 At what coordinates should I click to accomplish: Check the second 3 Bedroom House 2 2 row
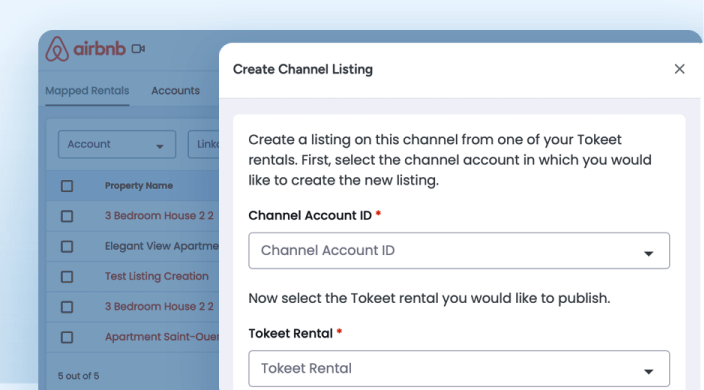click(67, 307)
